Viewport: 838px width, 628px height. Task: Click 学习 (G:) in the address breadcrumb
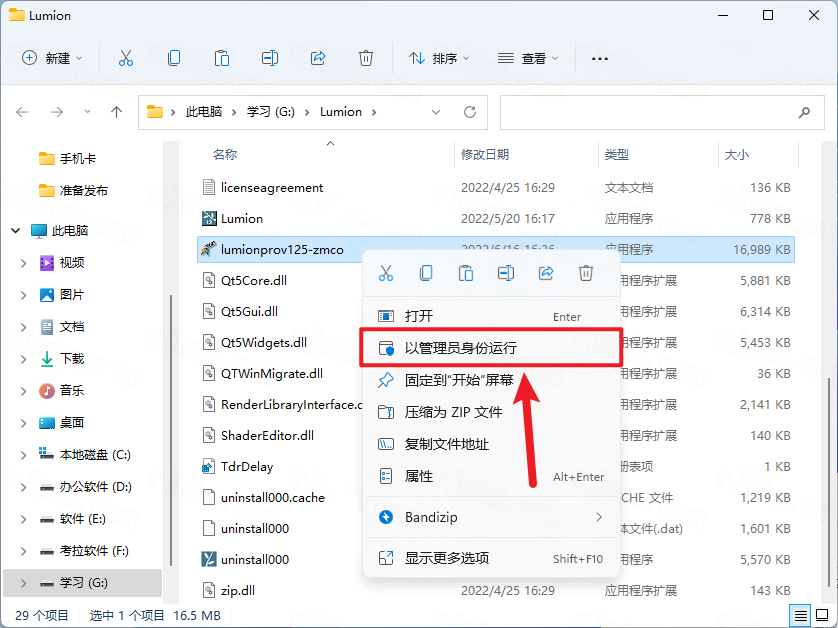click(270, 112)
